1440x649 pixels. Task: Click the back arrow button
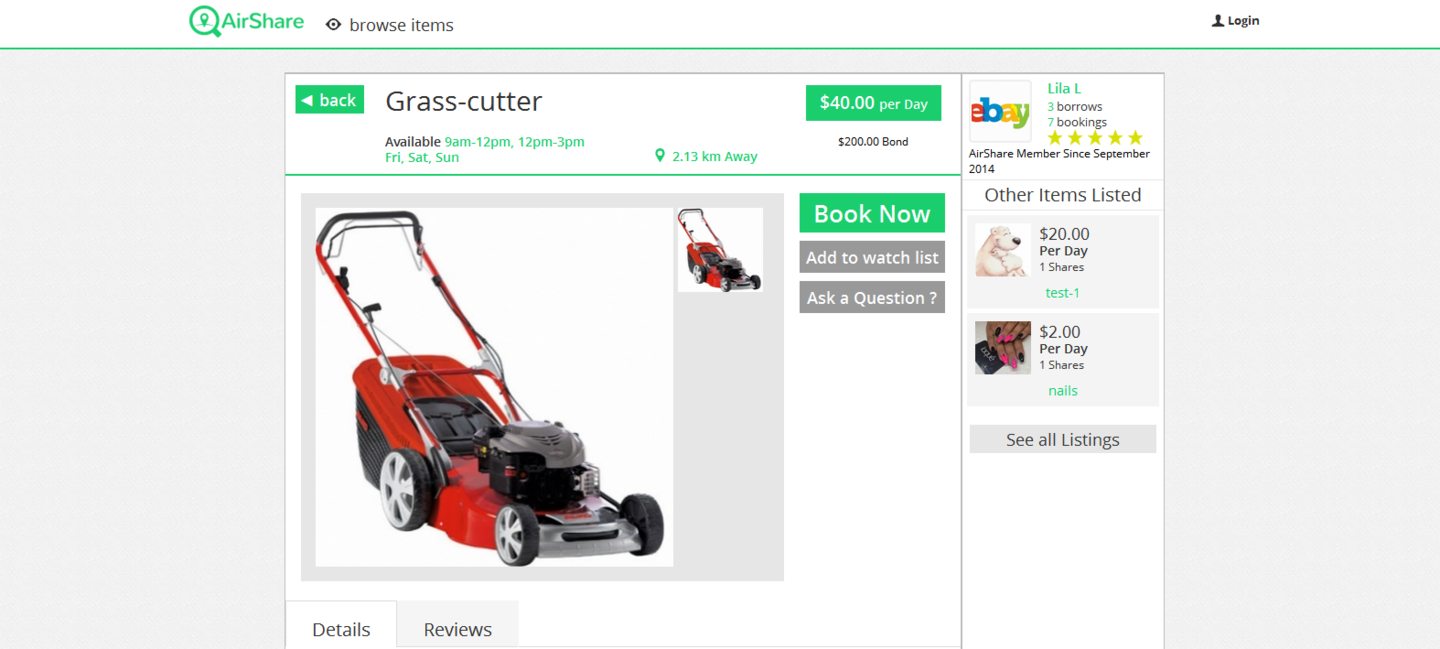[x=330, y=100]
